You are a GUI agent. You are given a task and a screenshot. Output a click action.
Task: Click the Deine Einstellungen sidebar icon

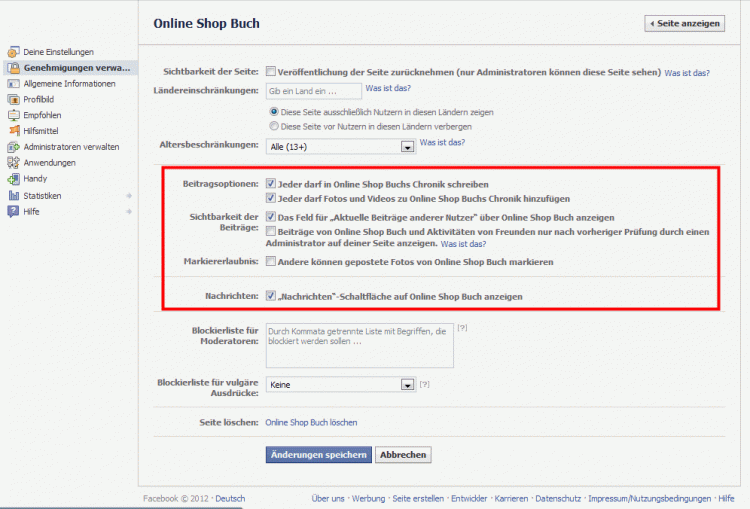pyautogui.click(x=13, y=52)
